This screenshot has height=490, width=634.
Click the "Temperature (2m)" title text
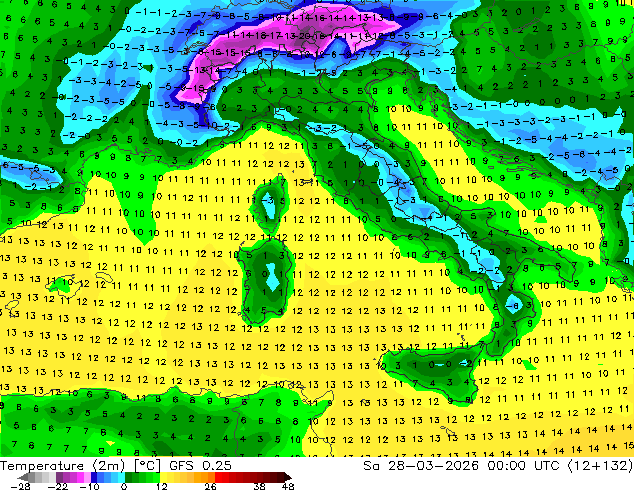click(x=63, y=466)
